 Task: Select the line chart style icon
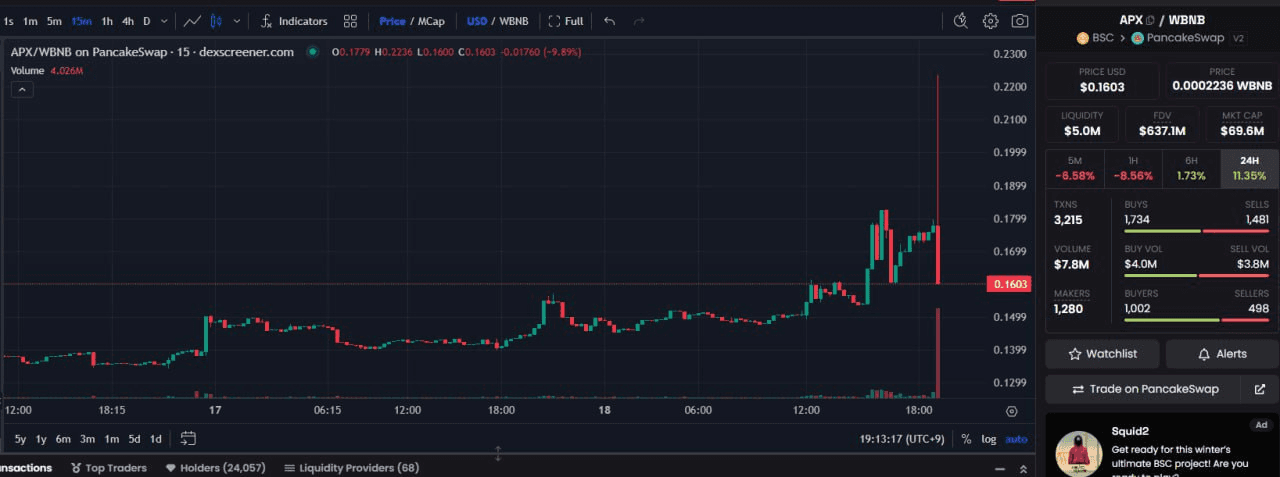coord(193,21)
